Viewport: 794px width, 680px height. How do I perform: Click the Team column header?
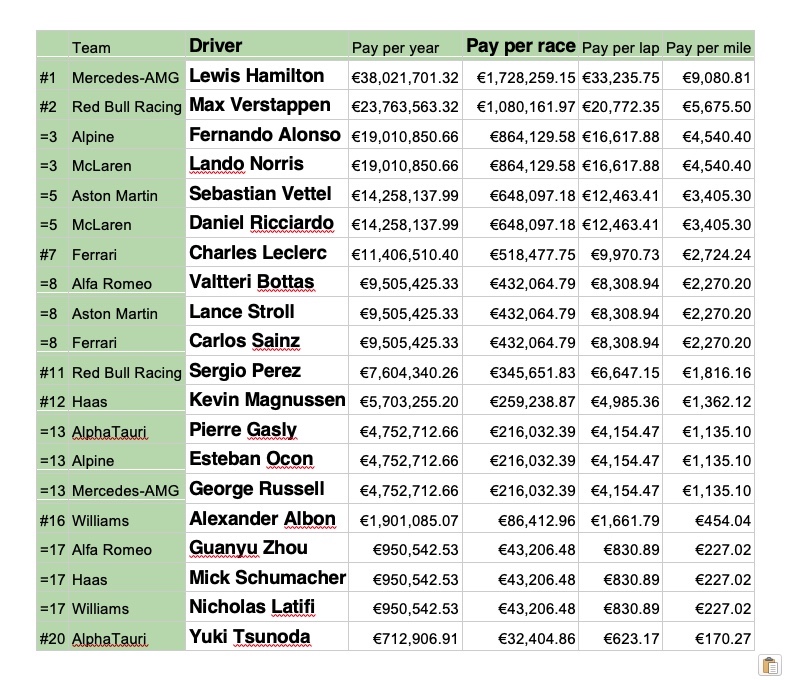click(x=127, y=47)
